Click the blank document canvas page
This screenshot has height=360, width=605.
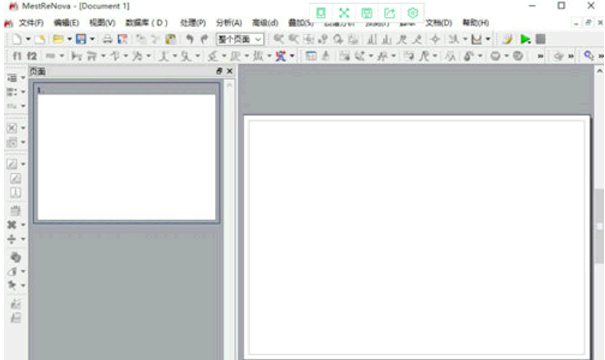pos(417,237)
